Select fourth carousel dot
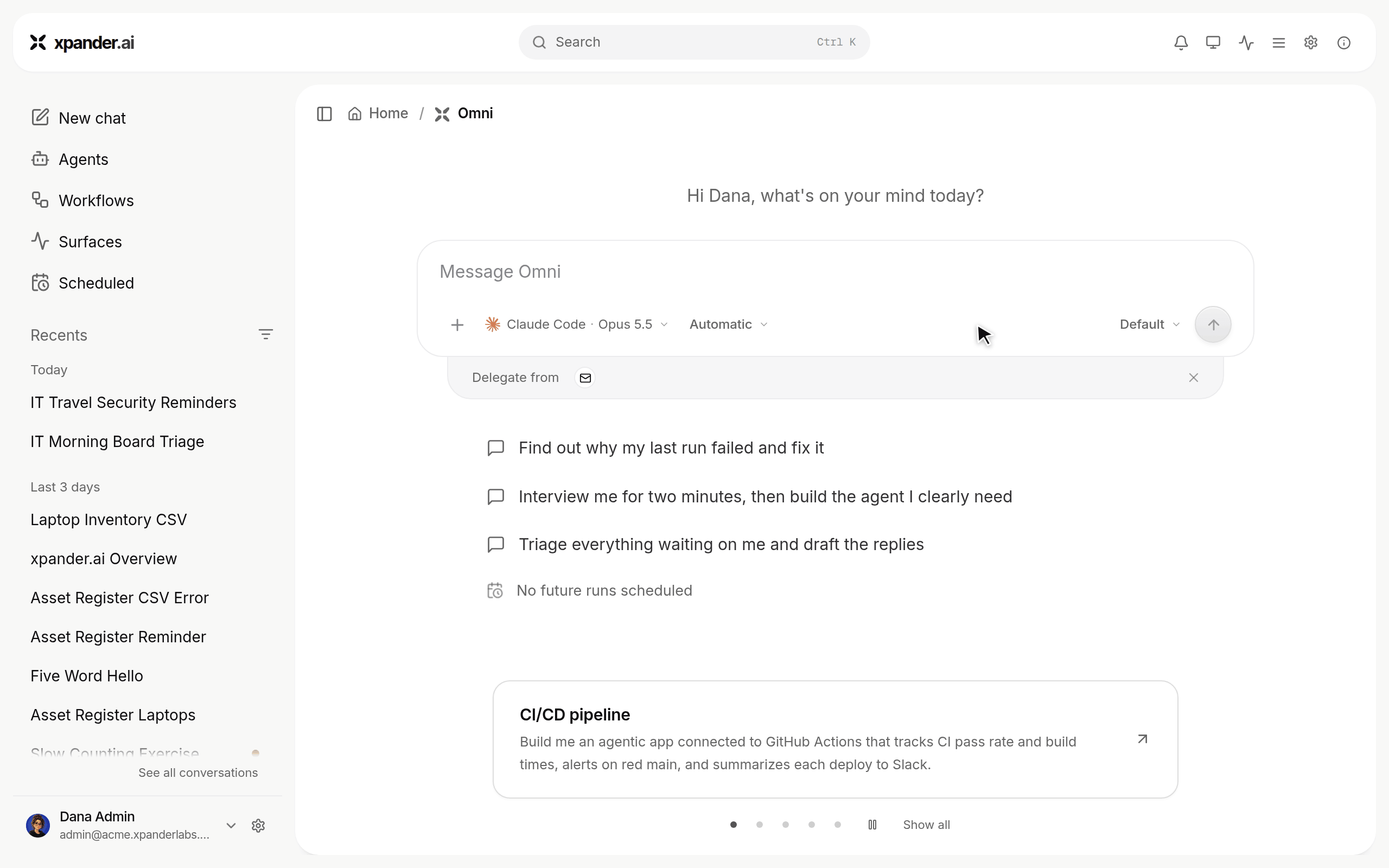This screenshot has width=1389, height=868. click(x=812, y=825)
